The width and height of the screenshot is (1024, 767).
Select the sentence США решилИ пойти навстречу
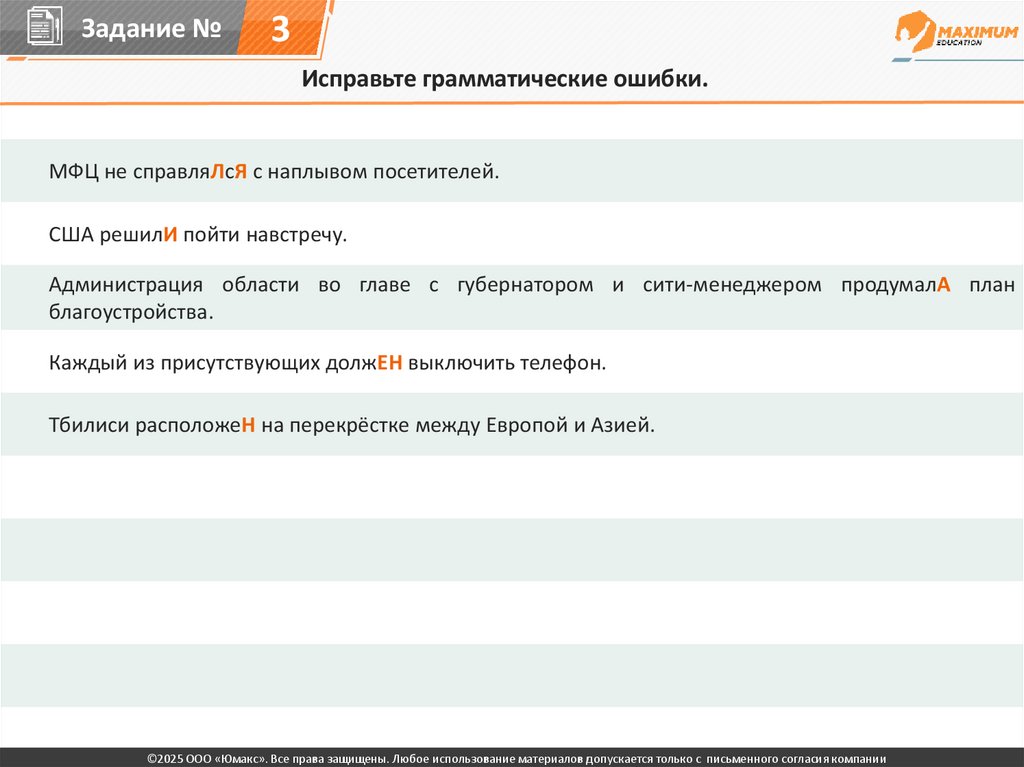coord(198,235)
